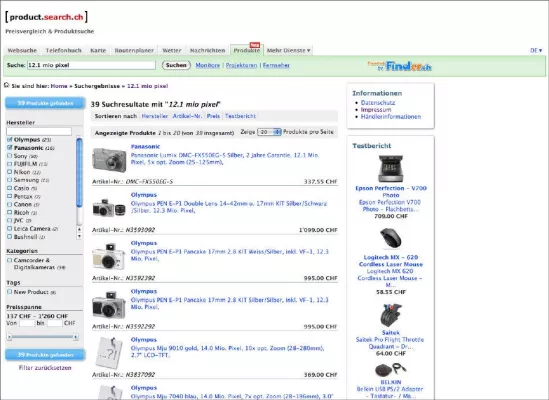Open the Impressum link

pos(376,110)
